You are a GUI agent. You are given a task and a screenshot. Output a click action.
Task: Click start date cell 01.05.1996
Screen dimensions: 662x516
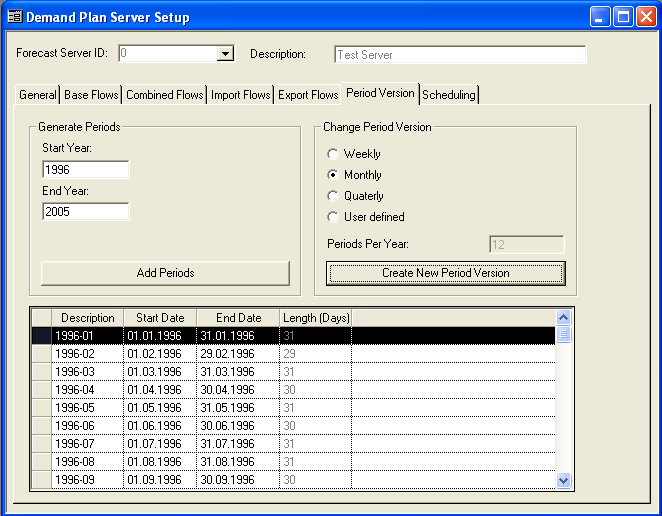coord(160,408)
